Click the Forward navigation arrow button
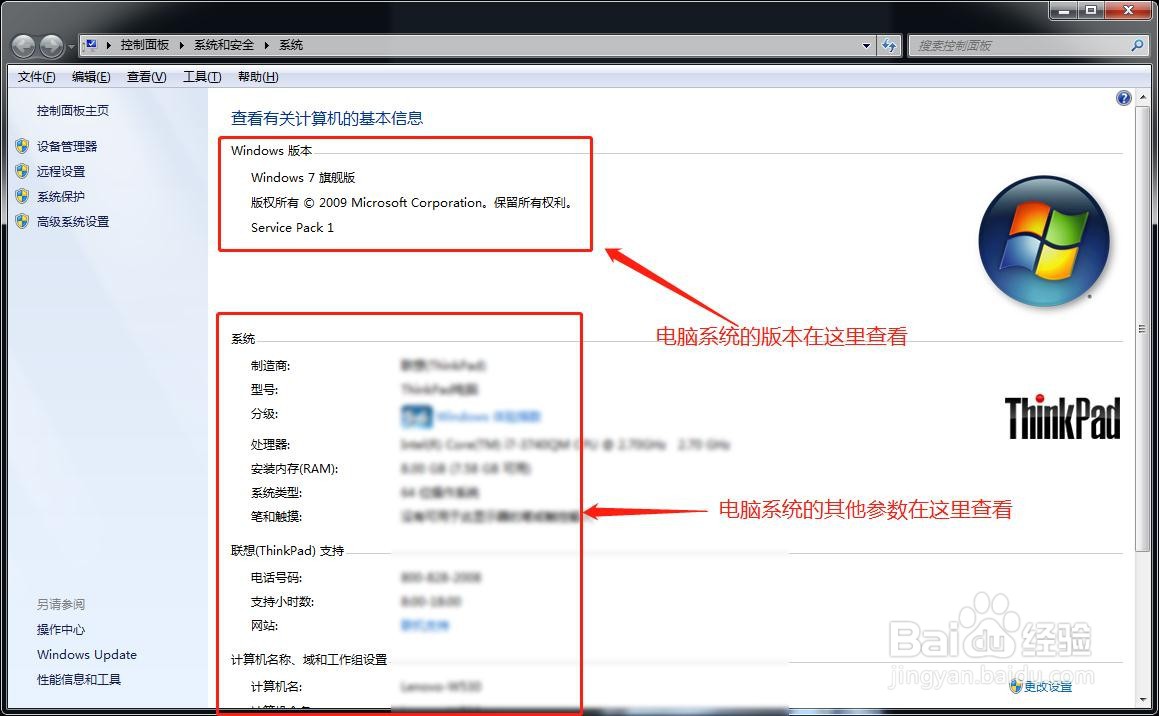 click(52, 46)
